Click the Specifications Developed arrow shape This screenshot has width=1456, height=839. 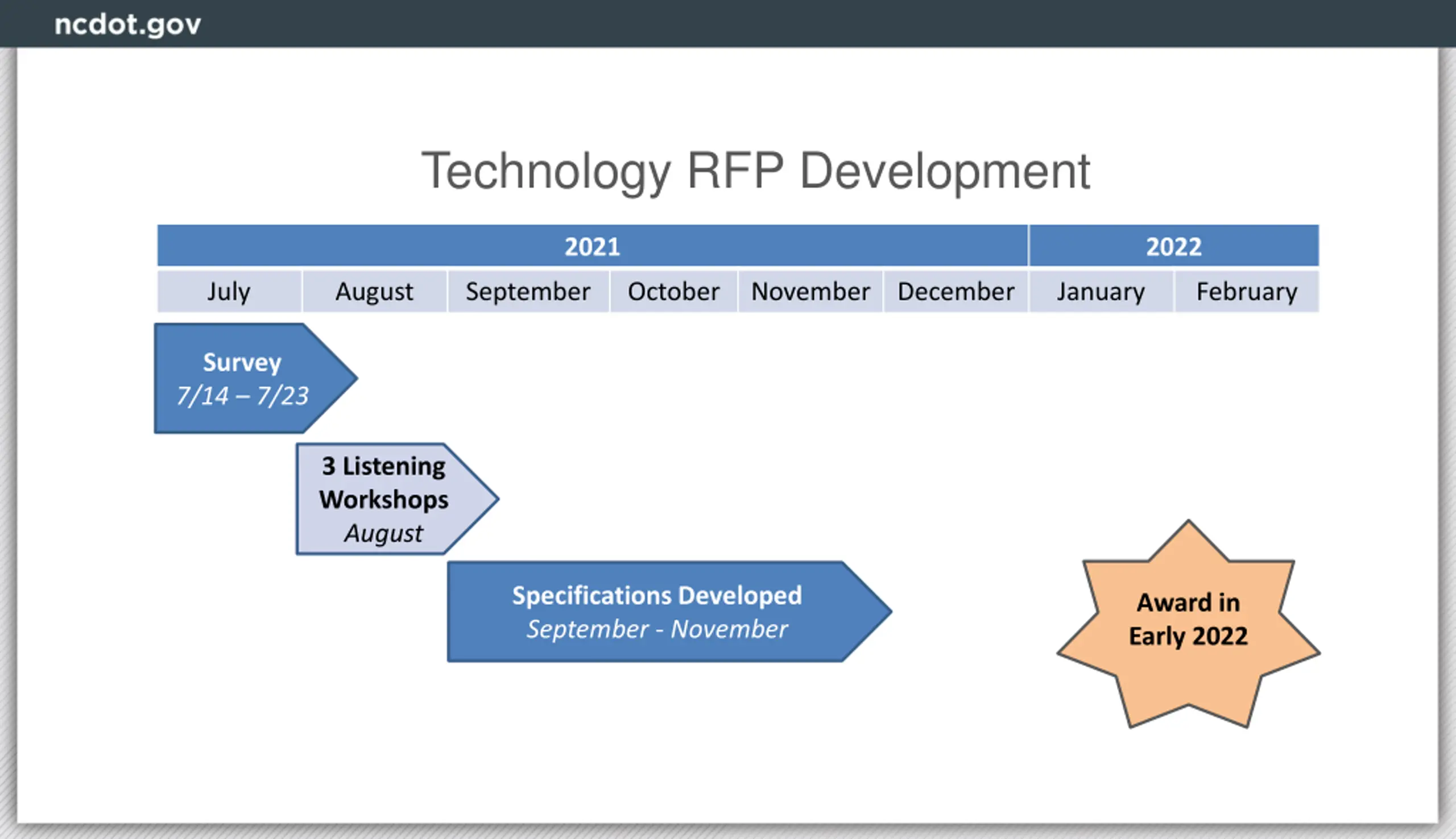coord(669,612)
